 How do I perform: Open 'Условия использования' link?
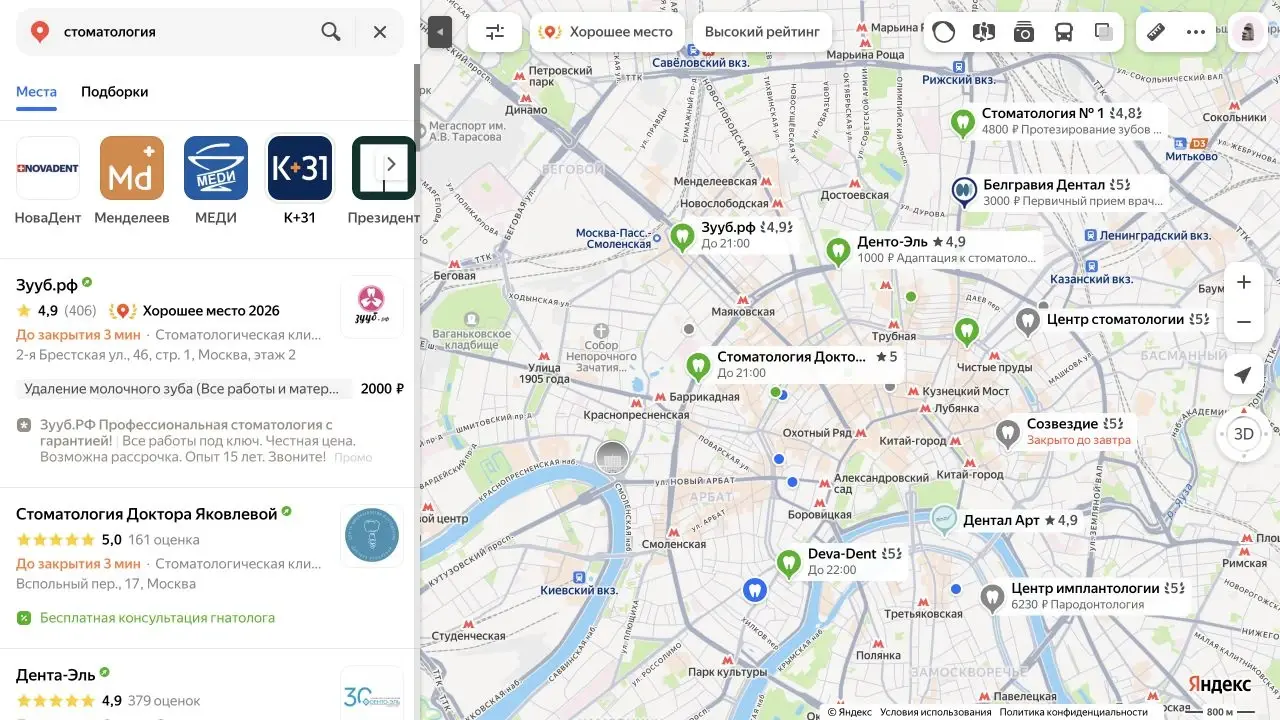[936, 712]
